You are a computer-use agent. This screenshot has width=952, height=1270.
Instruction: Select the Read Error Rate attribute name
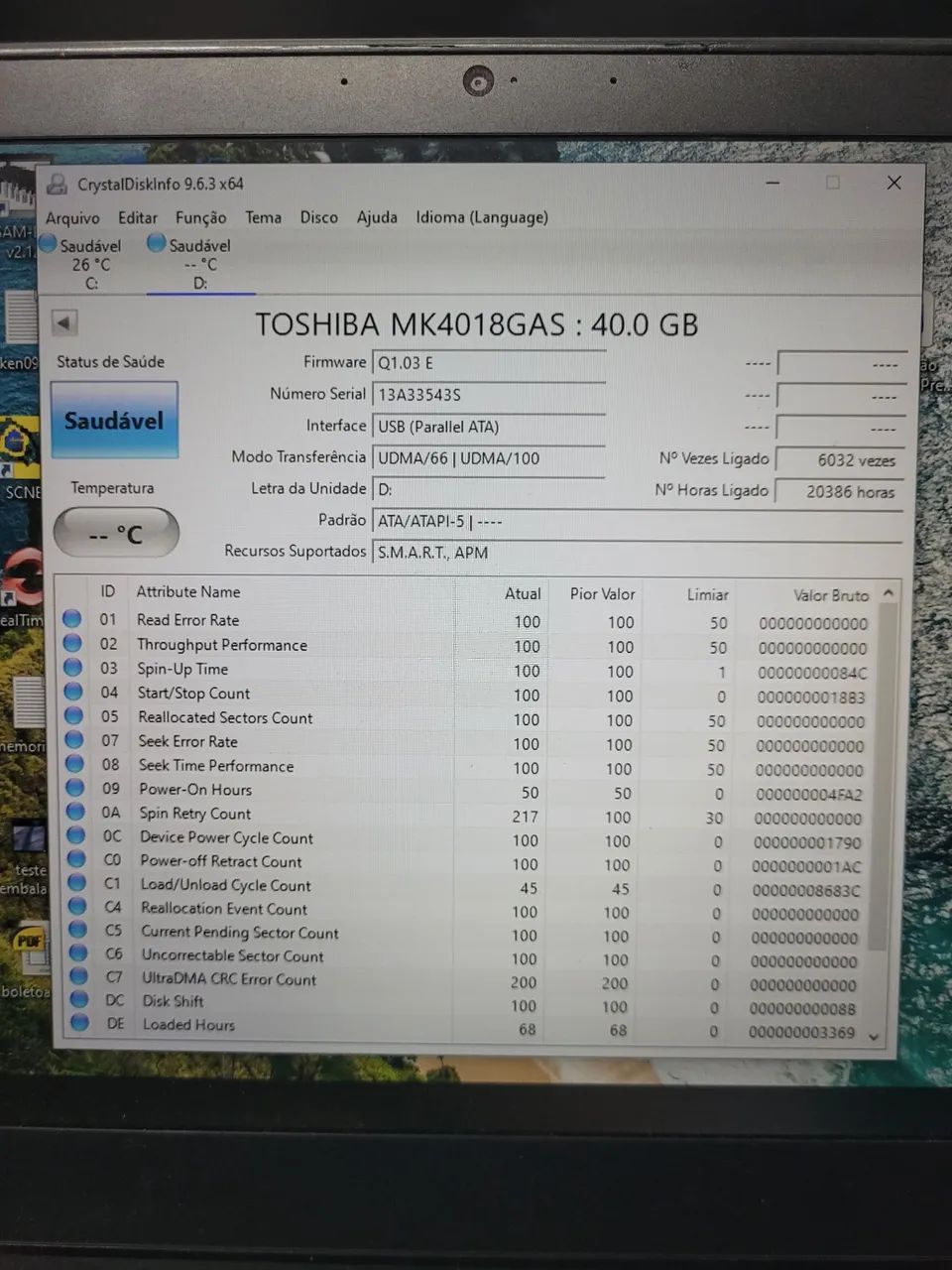pos(187,620)
